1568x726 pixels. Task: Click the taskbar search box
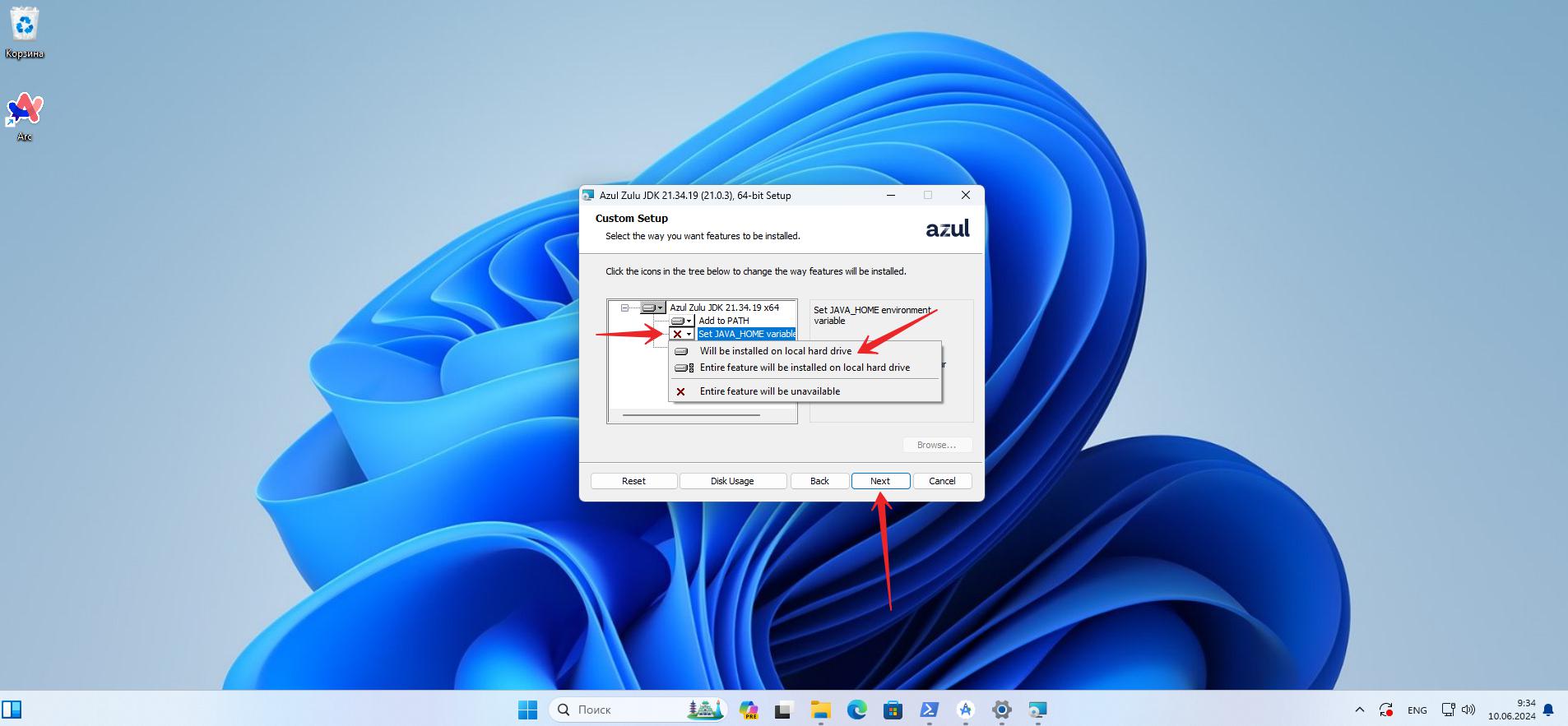[x=638, y=710]
